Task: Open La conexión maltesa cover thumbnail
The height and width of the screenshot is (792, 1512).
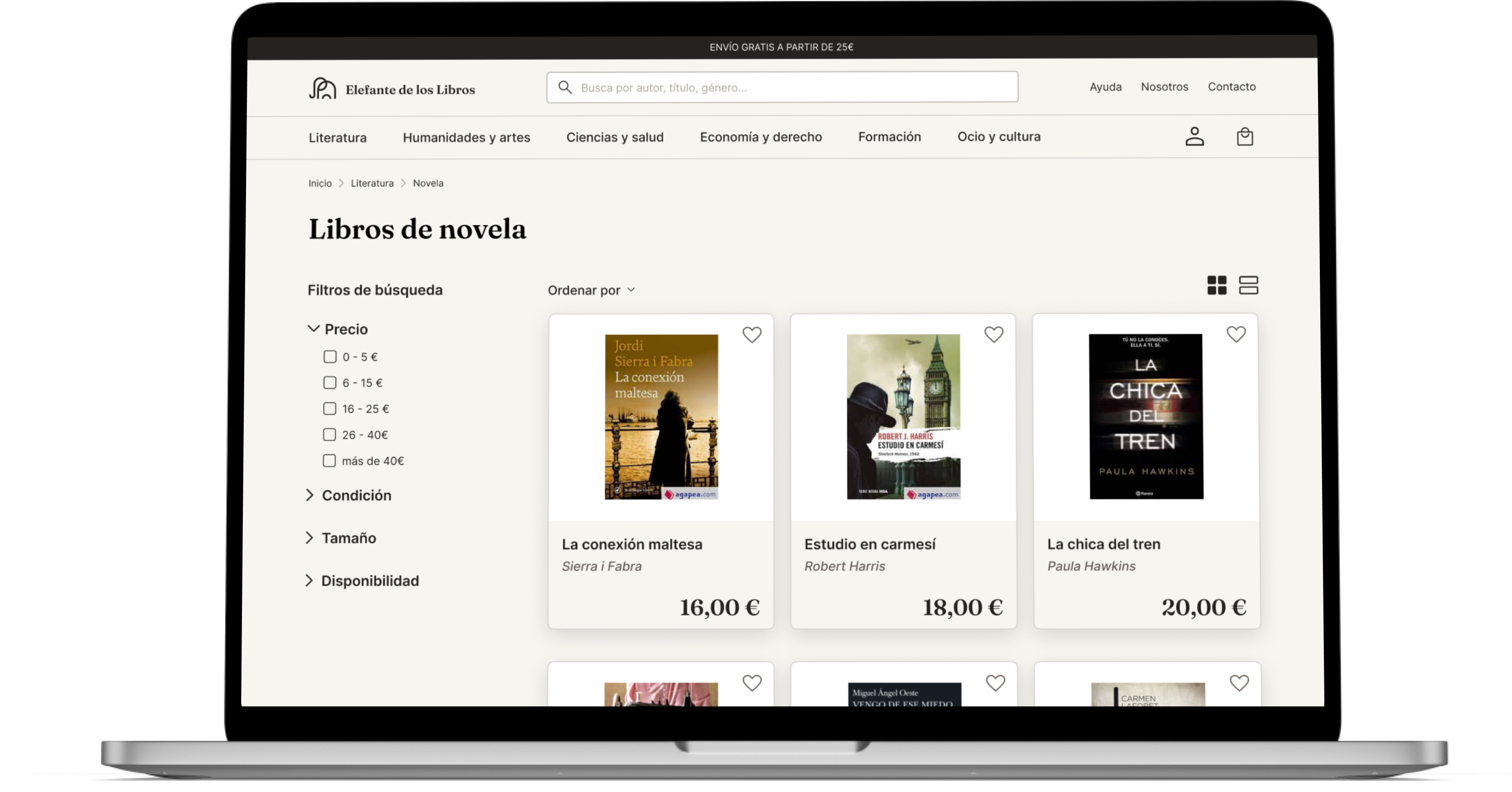Action: 661,416
